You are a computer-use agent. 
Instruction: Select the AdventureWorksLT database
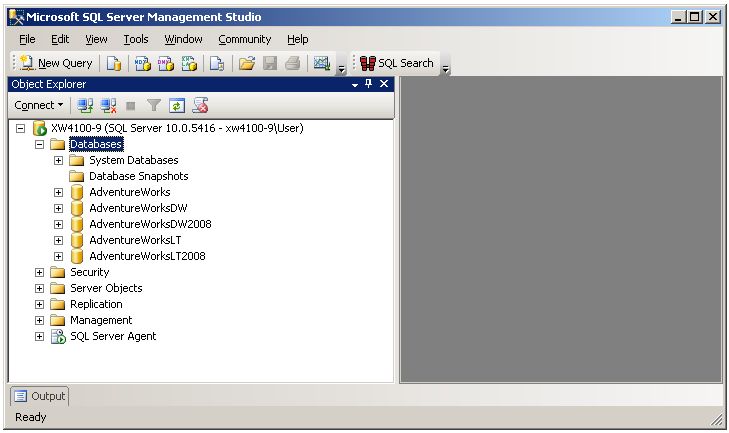pyautogui.click(x=135, y=240)
